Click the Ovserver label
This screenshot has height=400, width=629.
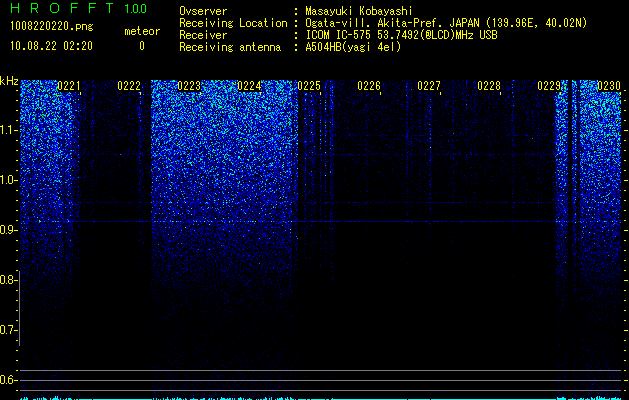pyautogui.click(x=203, y=11)
